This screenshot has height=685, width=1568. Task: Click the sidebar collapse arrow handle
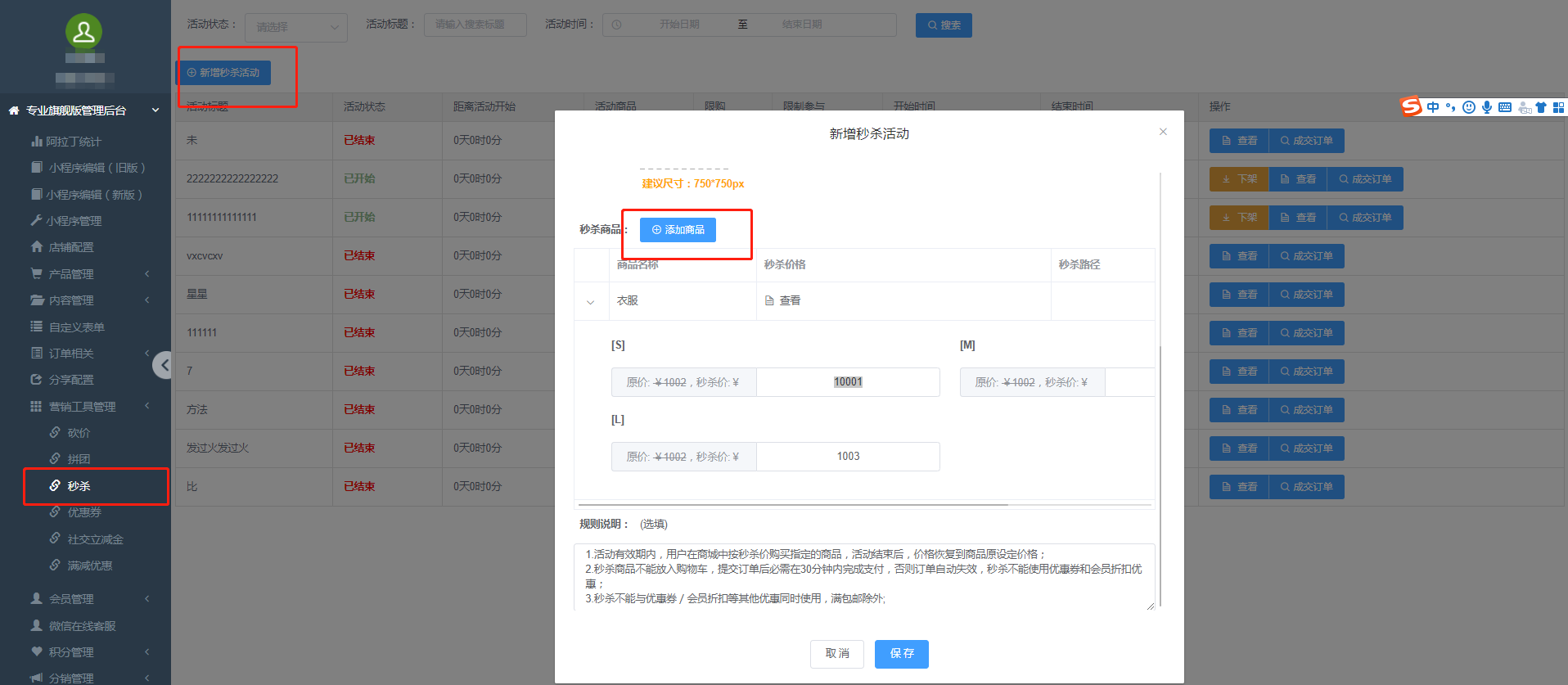(164, 365)
